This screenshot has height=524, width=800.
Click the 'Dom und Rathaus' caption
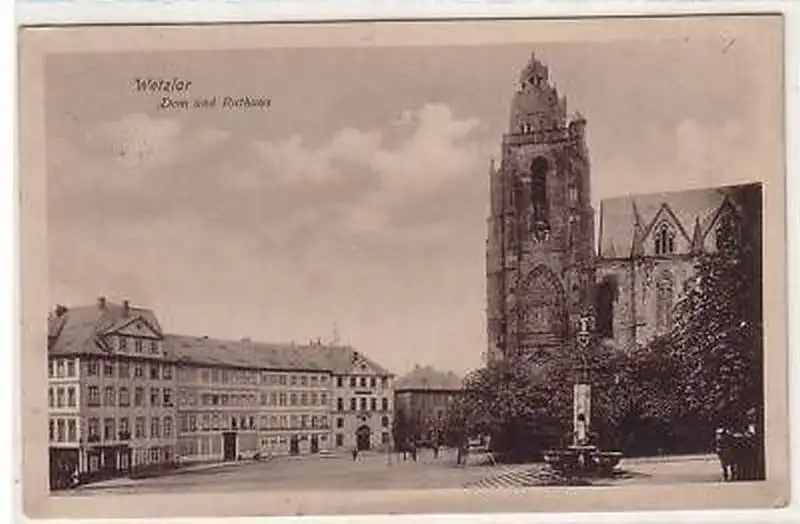(x=215, y=103)
